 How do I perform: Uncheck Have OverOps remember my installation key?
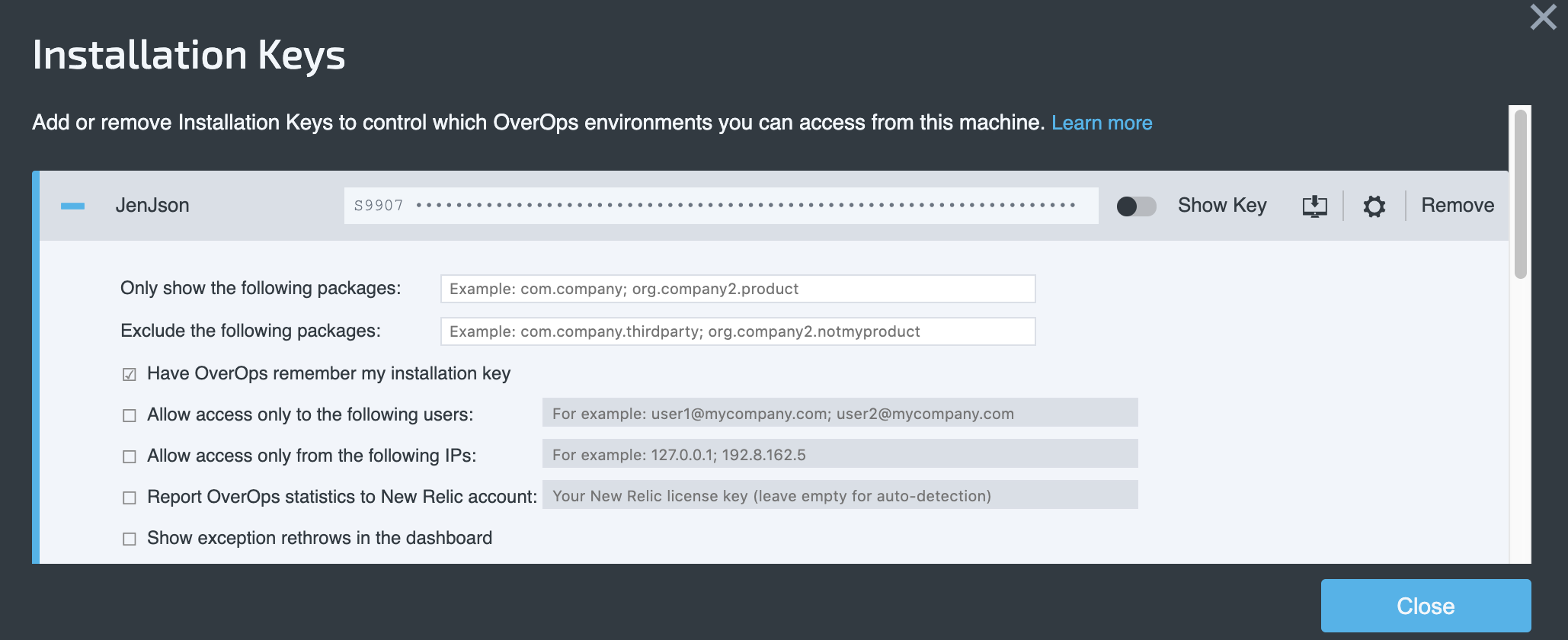click(130, 374)
